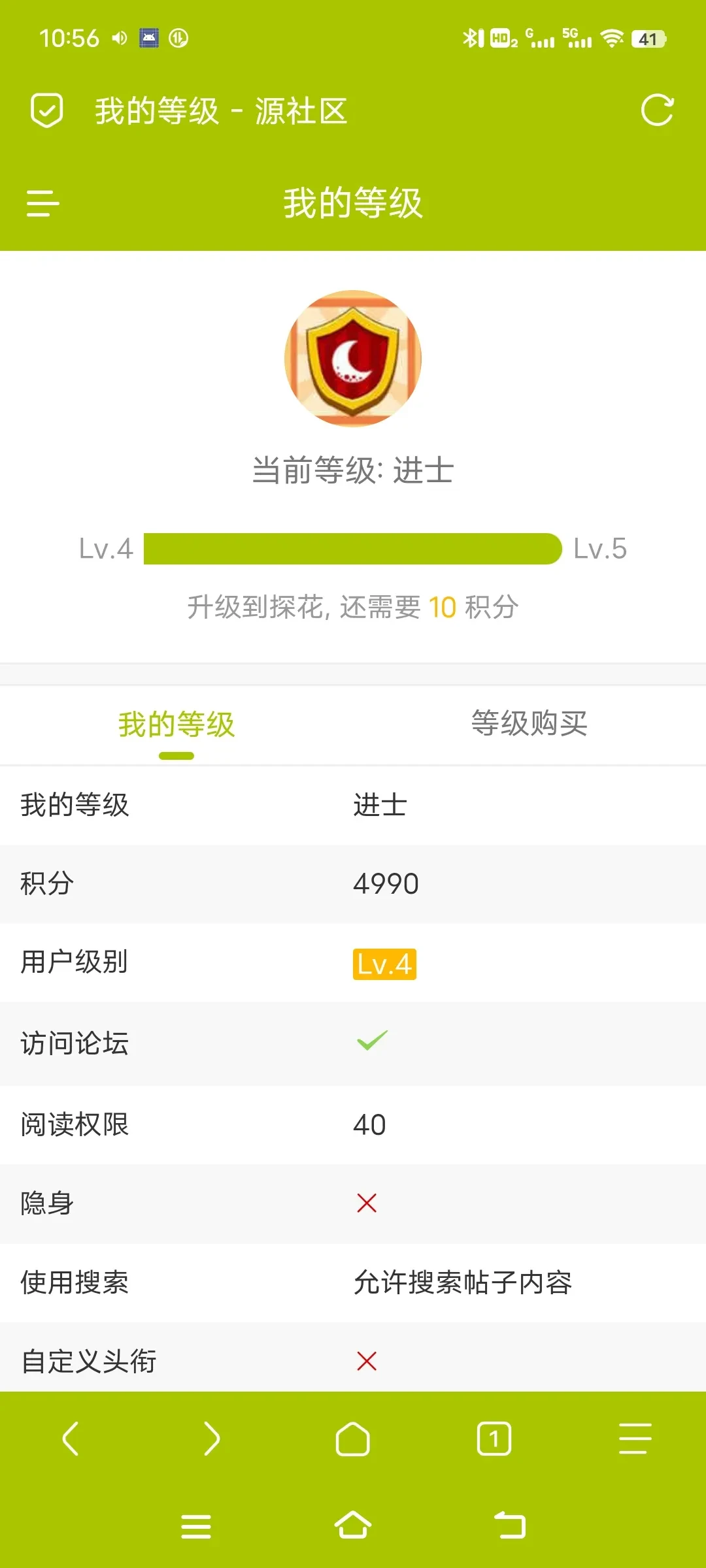
Task: Open the tab switcher showing 1 tab
Action: click(x=494, y=1439)
